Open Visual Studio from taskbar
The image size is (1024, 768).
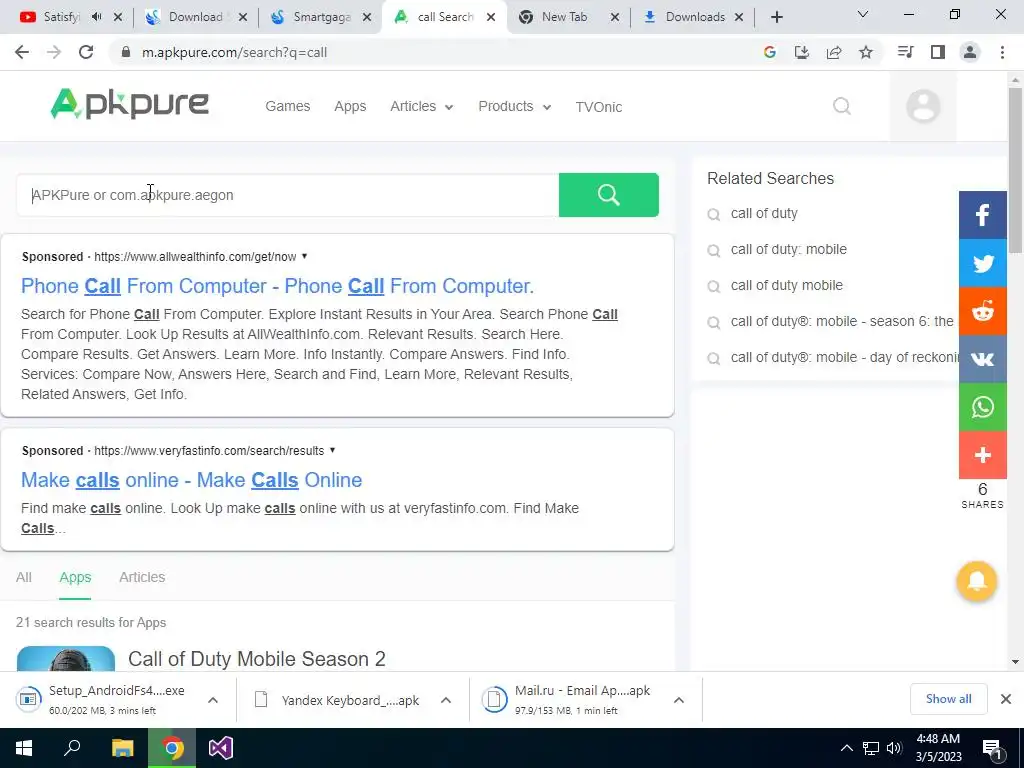[x=221, y=748]
